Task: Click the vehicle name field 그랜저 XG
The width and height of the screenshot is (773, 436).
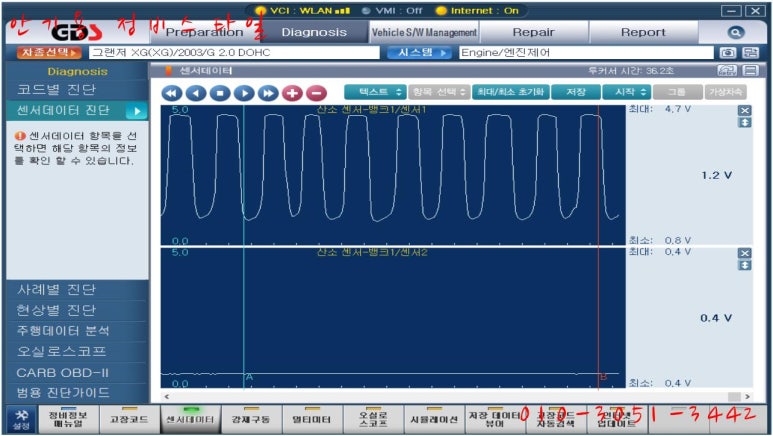Action: click(234, 52)
